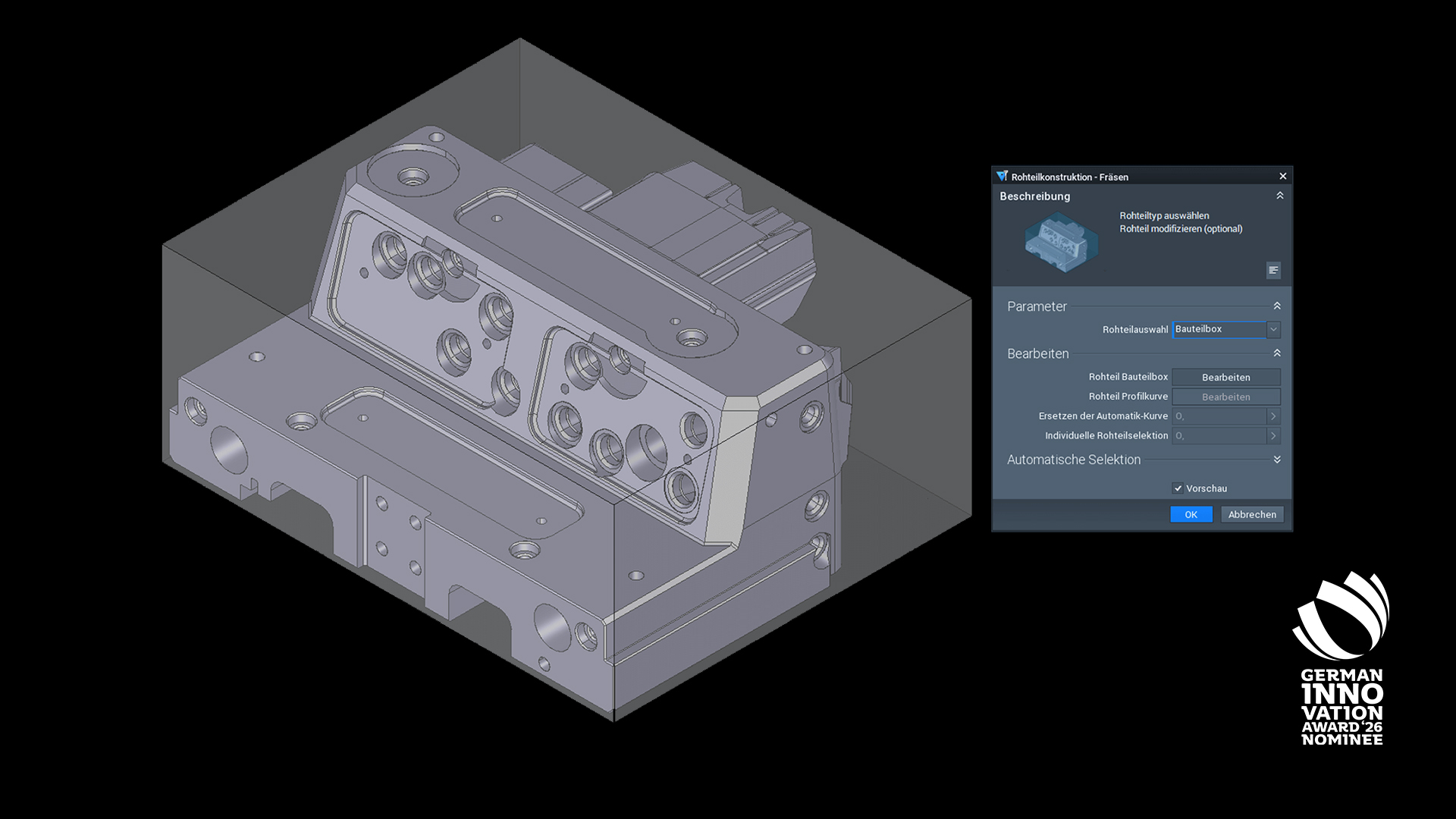1456x819 pixels.
Task: Click the description text toggle icon
Action: (1273, 270)
